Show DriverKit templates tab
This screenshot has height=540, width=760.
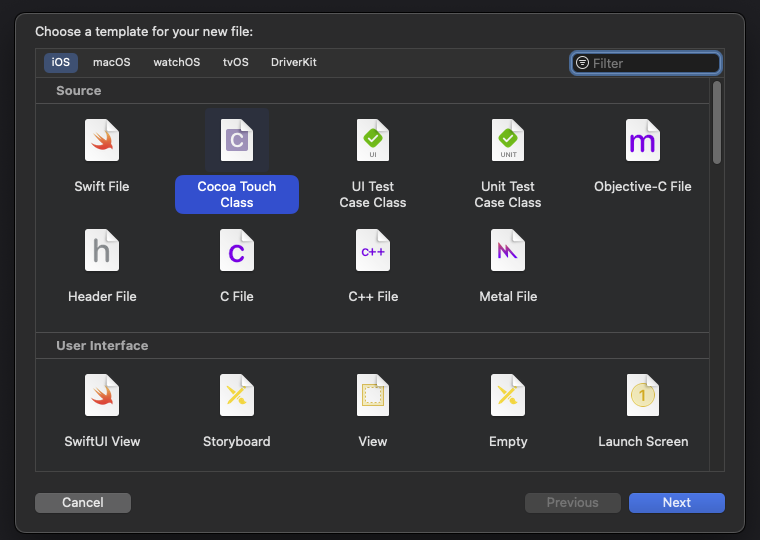click(x=294, y=63)
